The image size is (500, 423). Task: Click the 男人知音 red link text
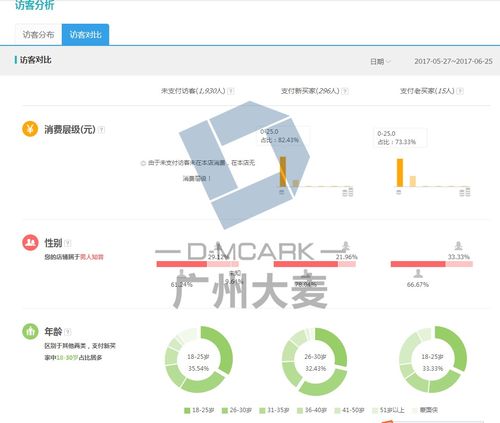(92, 257)
